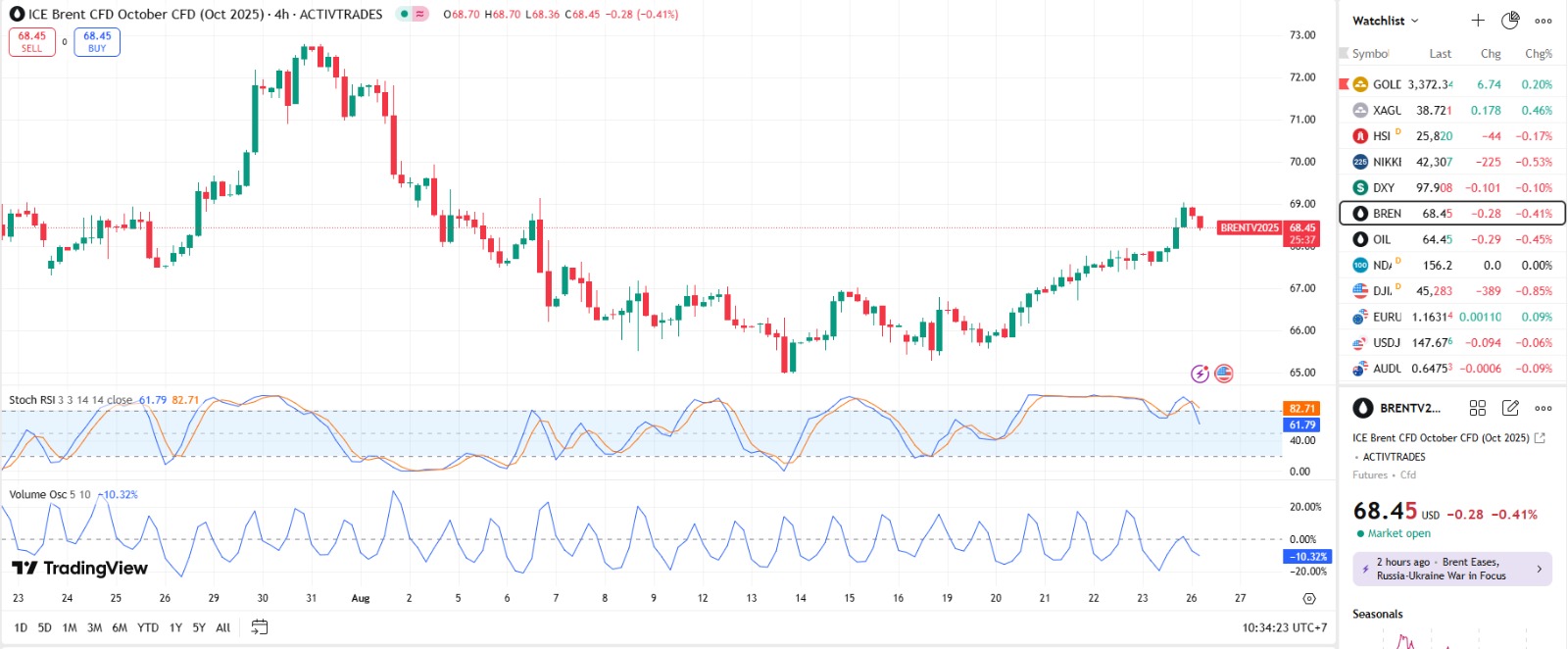Click the US flag economic event marker
1568x649 pixels.
(1224, 374)
